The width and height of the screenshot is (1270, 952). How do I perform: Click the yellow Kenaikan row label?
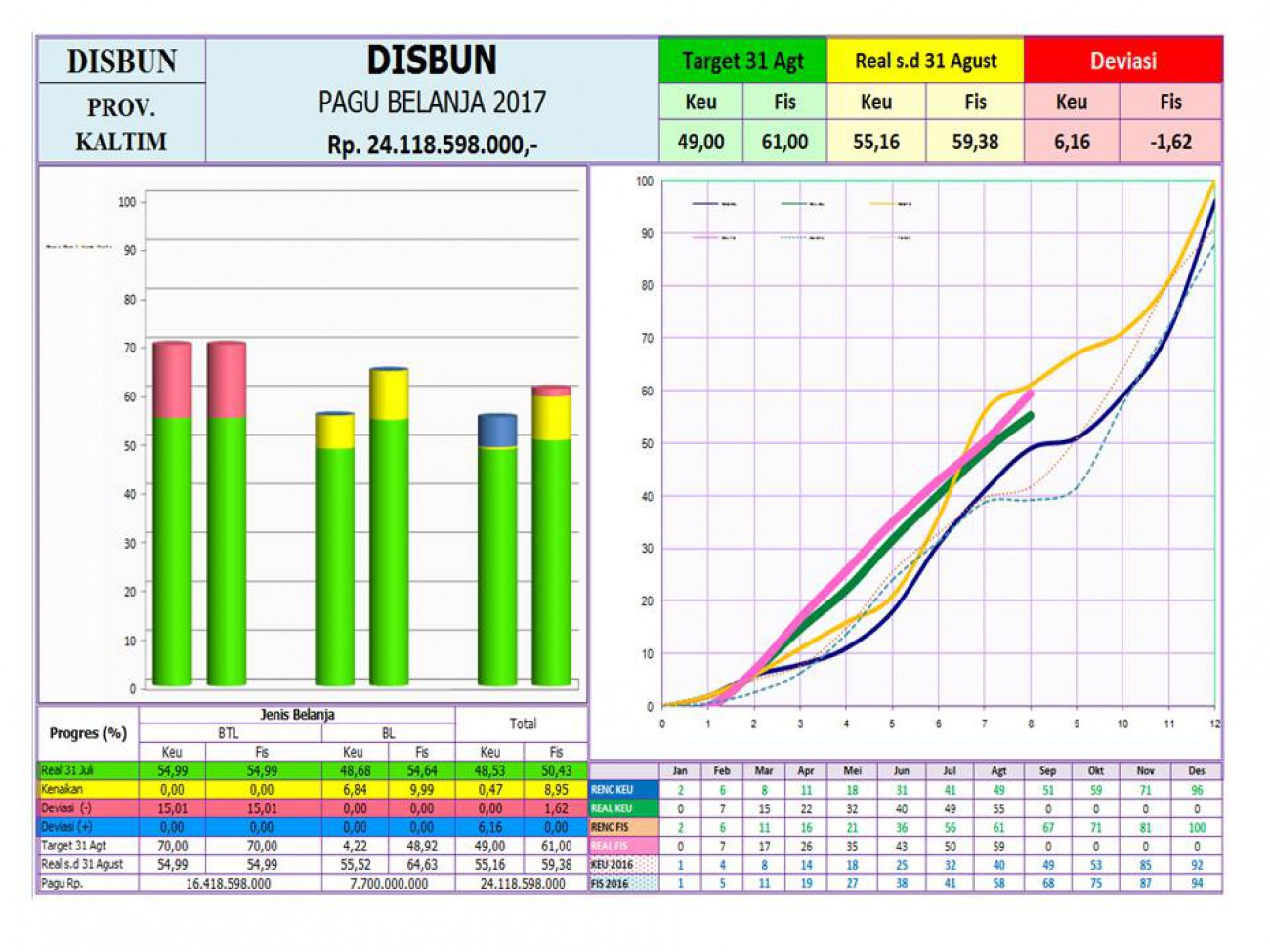[x=88, y=789]
